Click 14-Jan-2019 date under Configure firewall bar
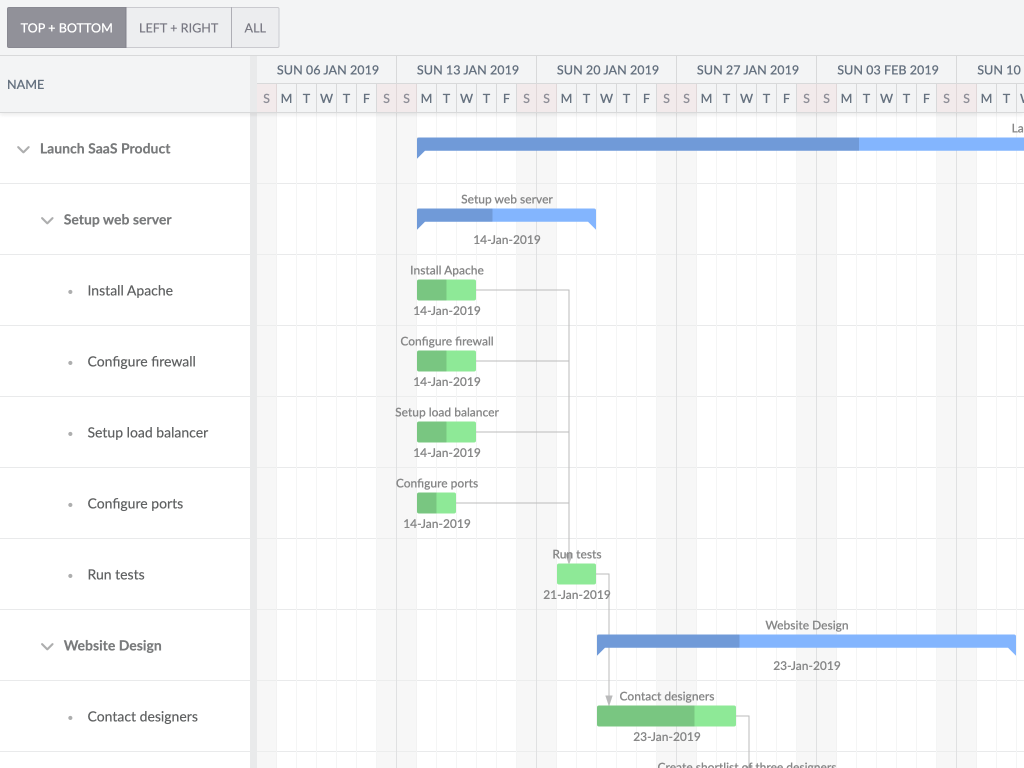 pos(447,382)
